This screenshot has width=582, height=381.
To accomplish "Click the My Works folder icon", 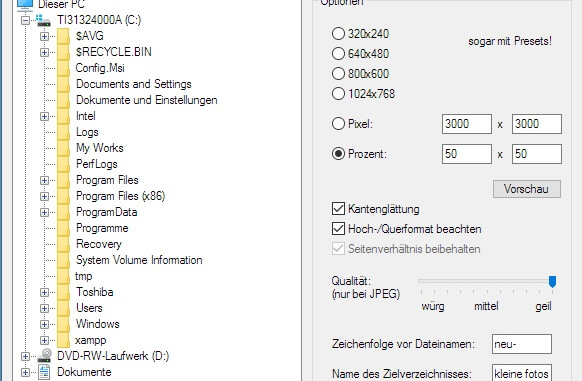I will (x=63, y=148).
